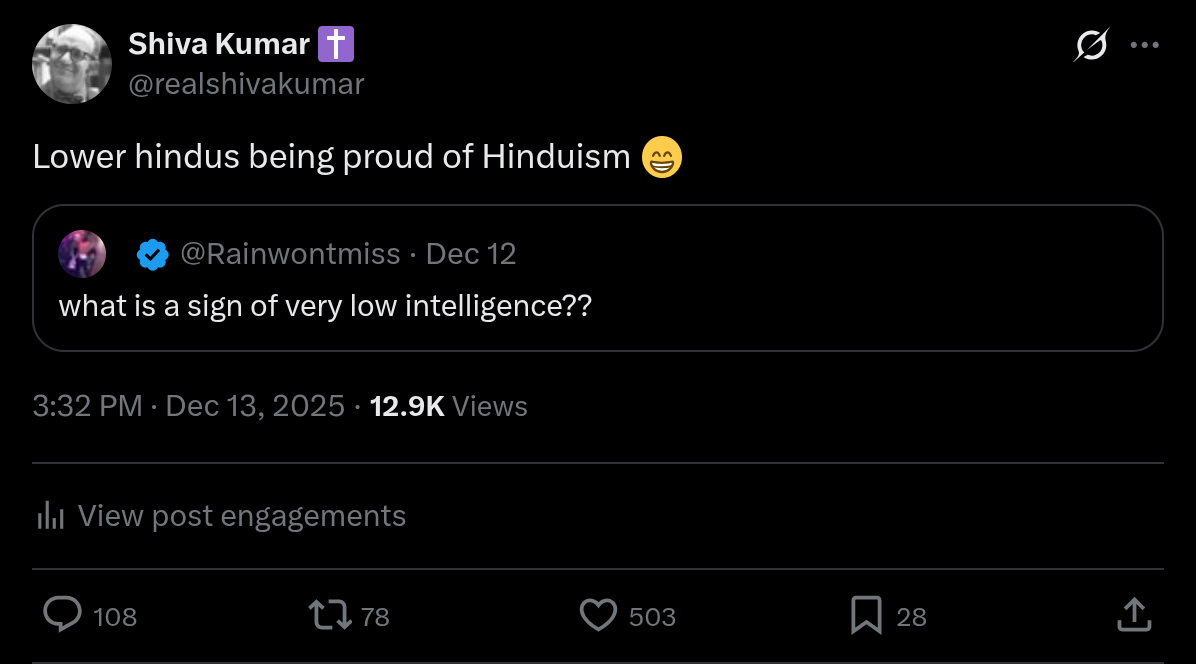Click the Dec 12 date on the quoted post
Viewport: 1196px width, 664px height.
[x=471, y=254]
